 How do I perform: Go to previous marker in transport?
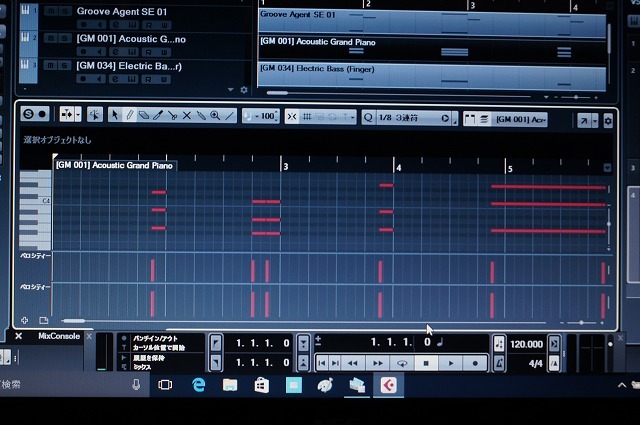coord(322,363)
